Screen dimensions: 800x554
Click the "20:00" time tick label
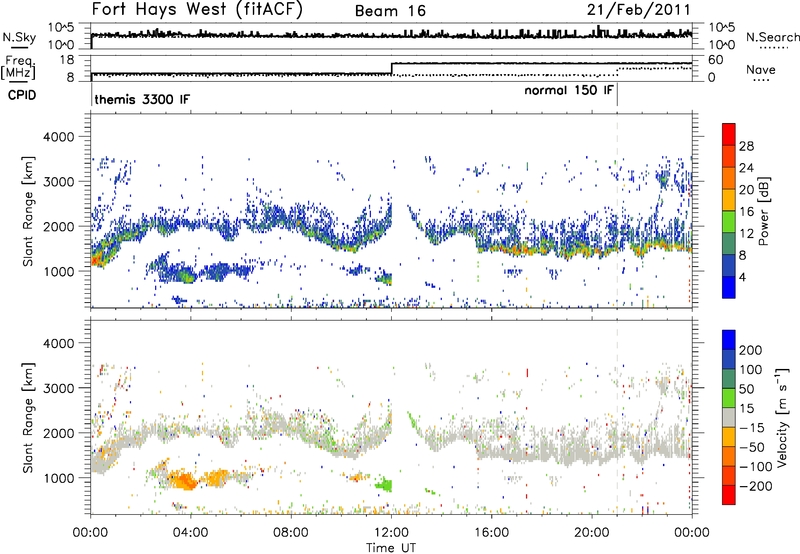pyautogui.click(x=592, y=533)
